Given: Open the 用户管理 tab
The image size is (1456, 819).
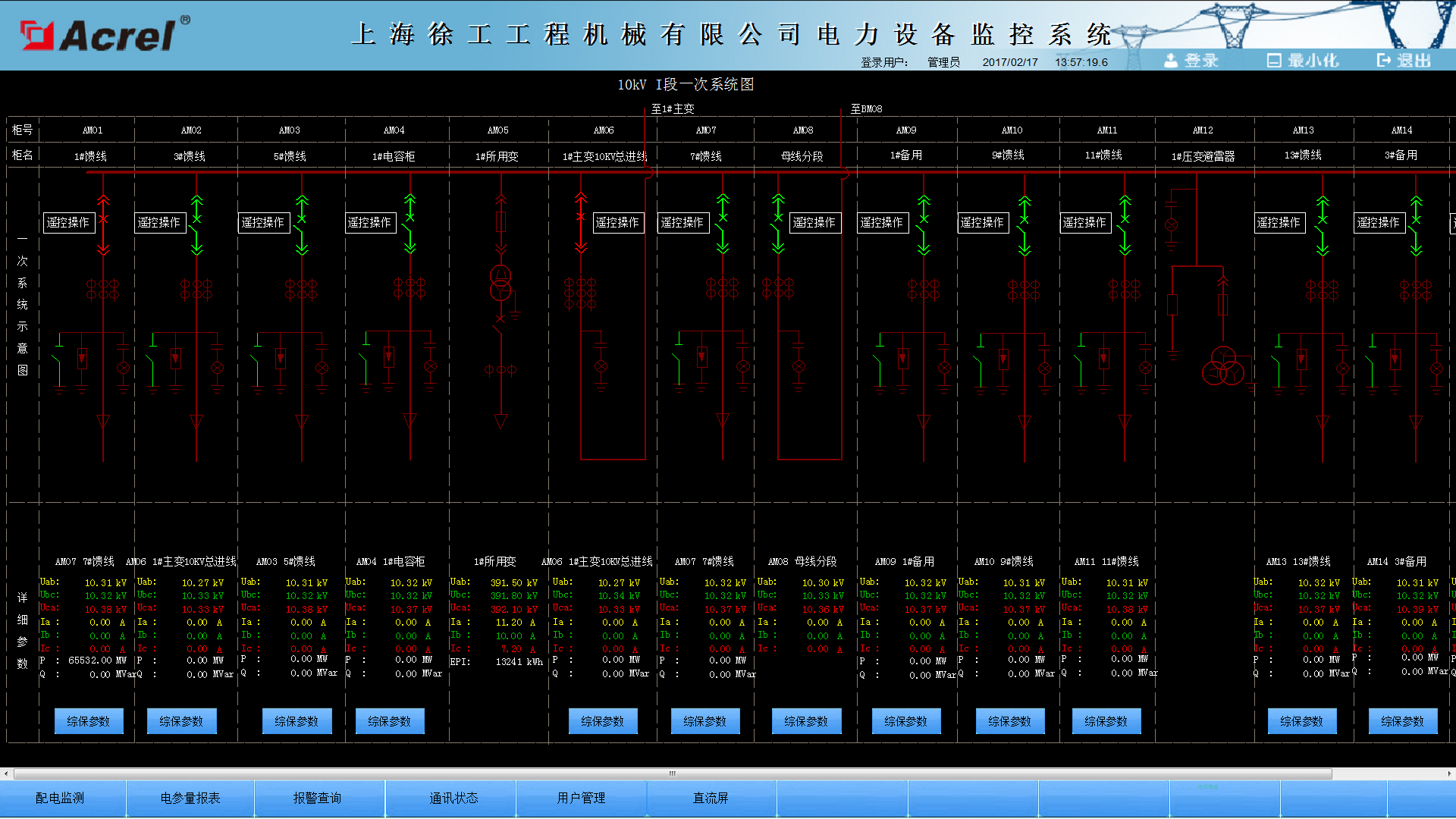Looking at the screenshot, I should click(581, 798).
